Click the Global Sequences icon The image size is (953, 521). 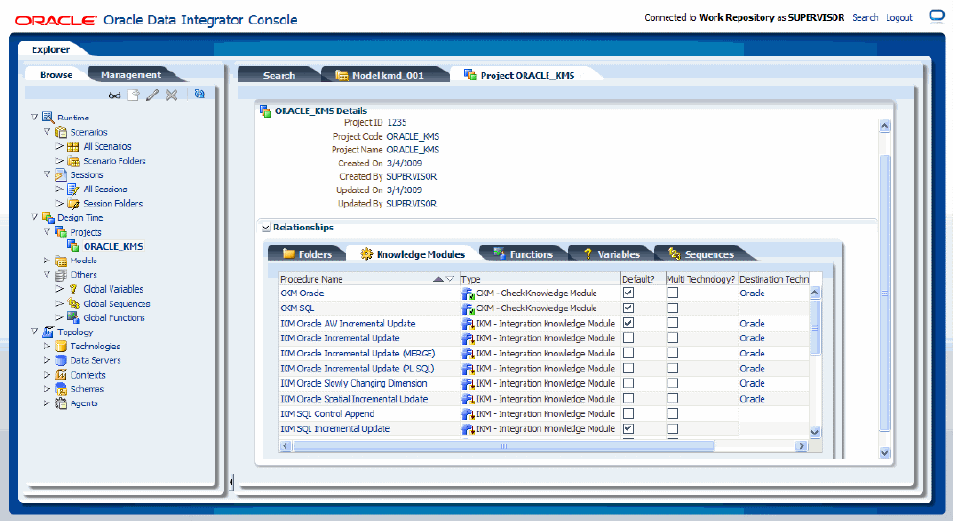74,303
